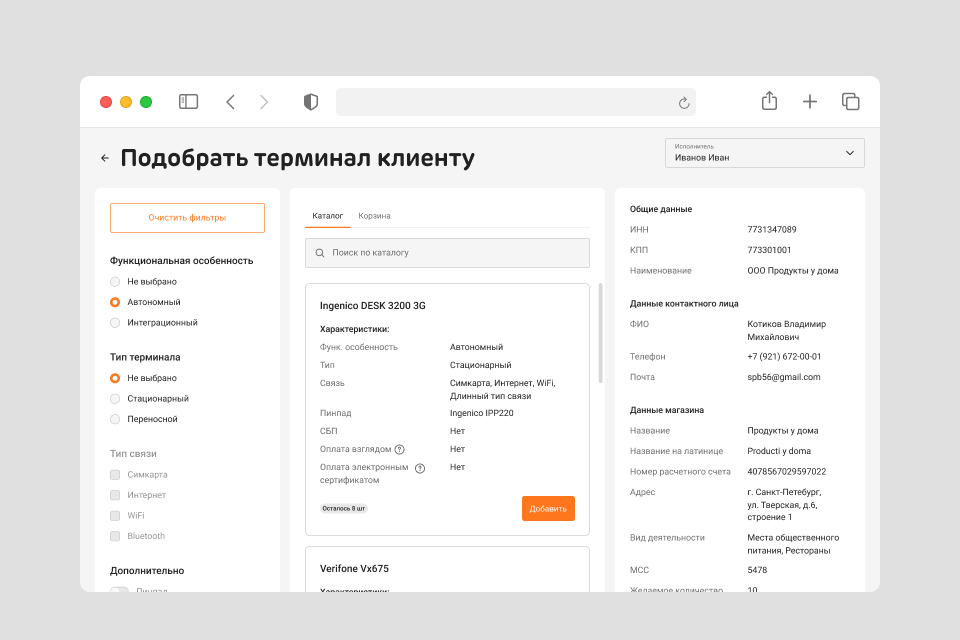Add Ingenico DESK 3200 3G with Добавить
The height and width of the screenshot is (640, 960).
coord(548,509)
